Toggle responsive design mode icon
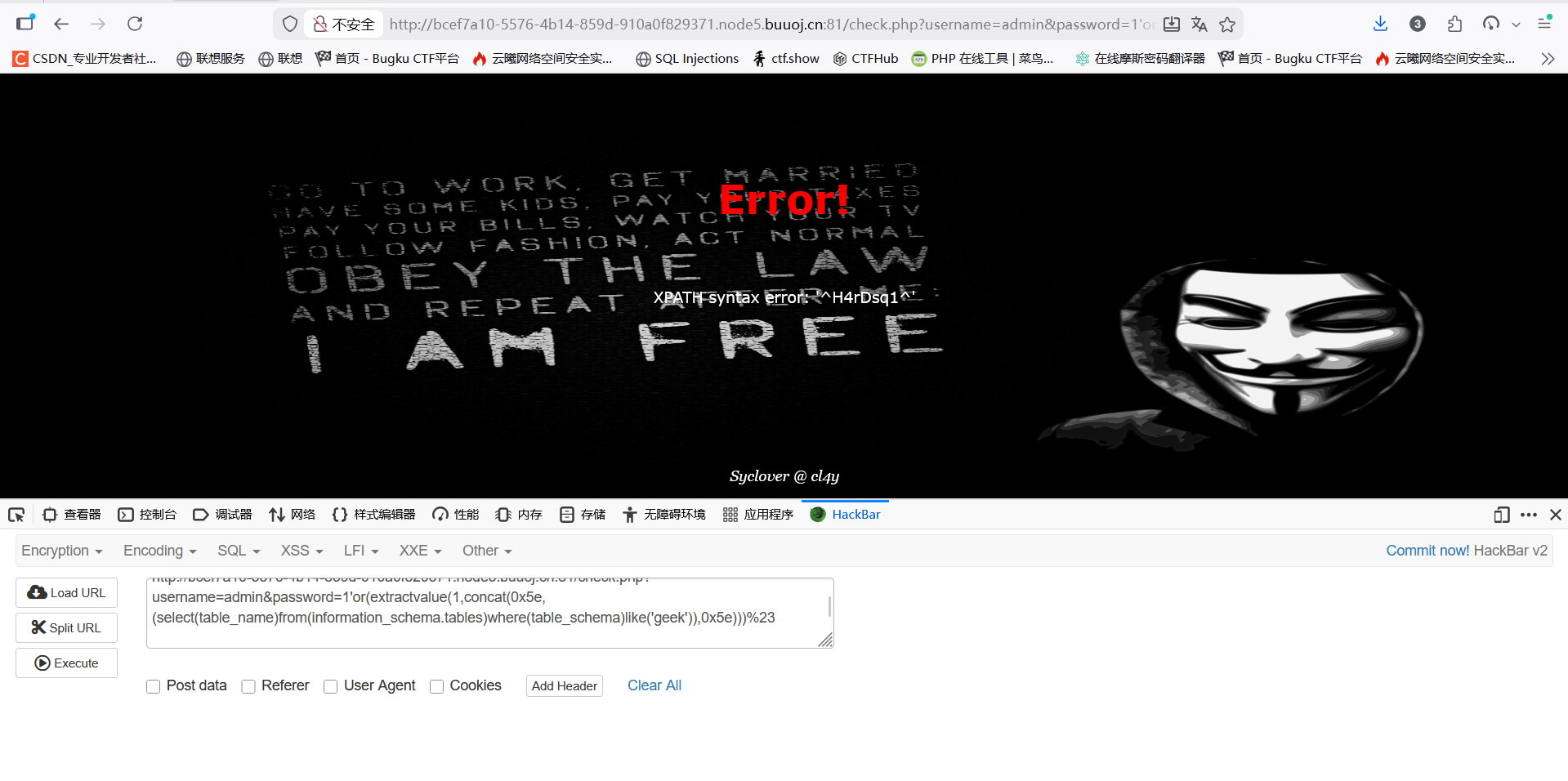1568x781 pixels. (1501, 515)
